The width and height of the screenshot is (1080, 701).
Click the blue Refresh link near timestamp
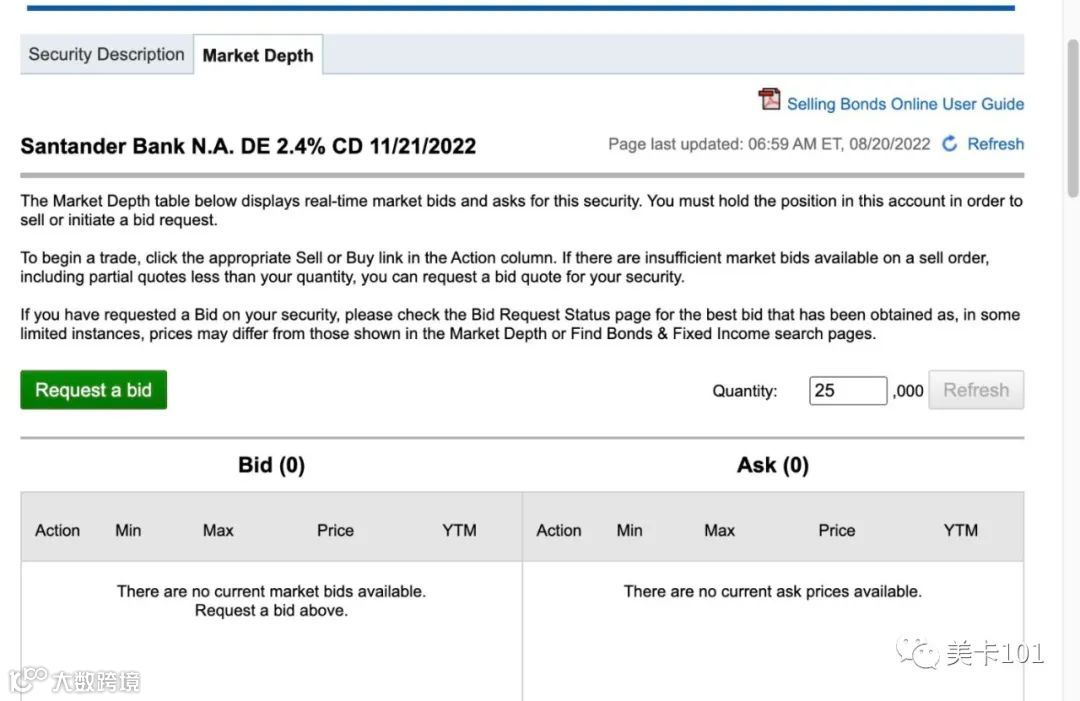pyautogui.click(x=995, y=144)
